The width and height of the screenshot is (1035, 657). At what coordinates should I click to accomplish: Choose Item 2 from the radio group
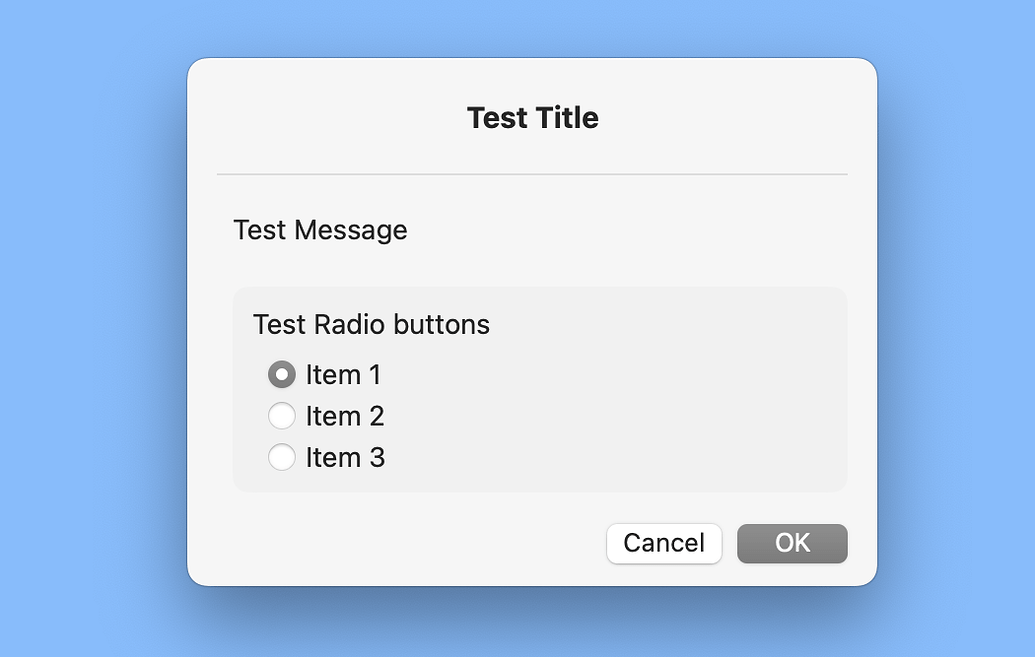click(282, 415)
